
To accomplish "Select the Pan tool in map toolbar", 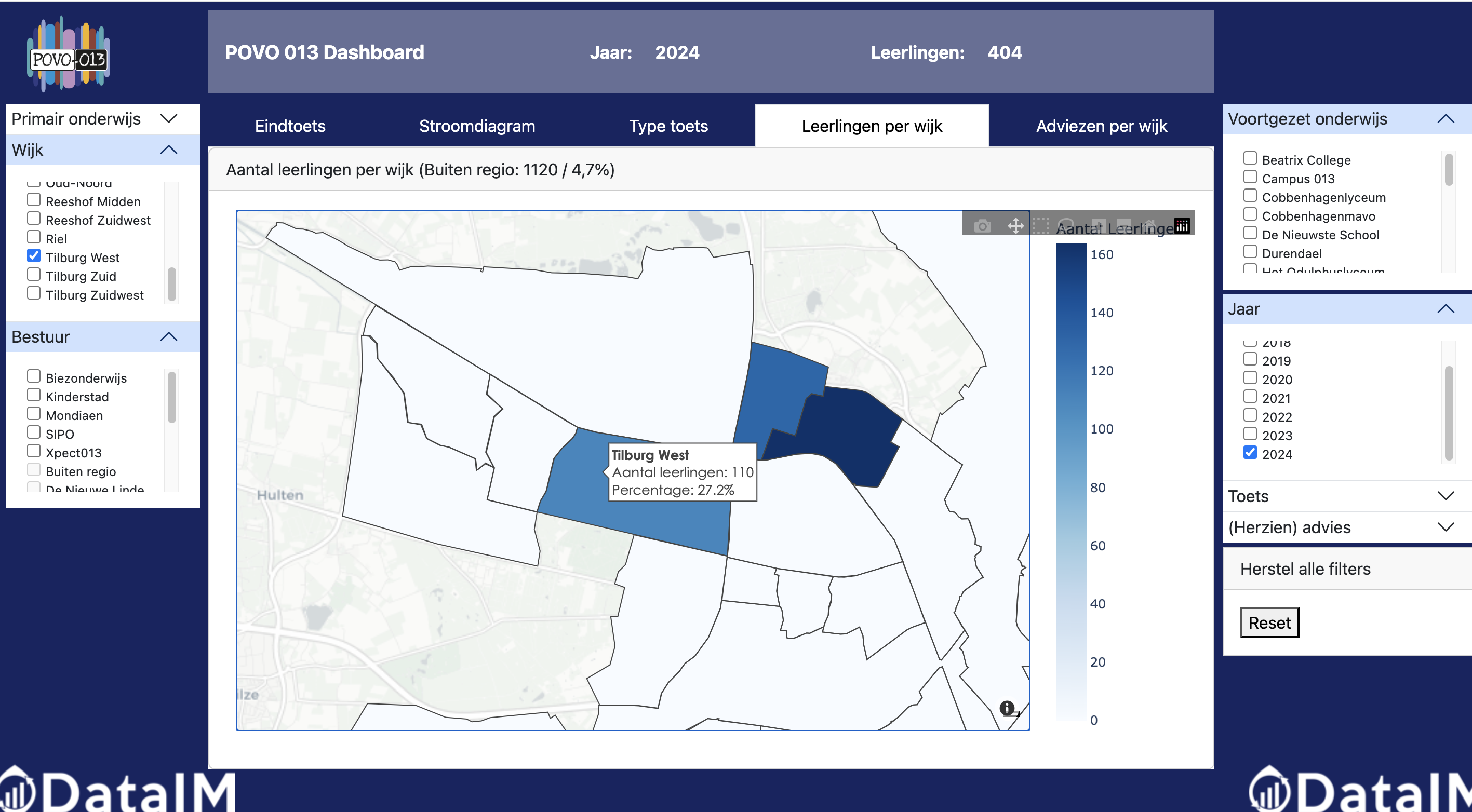I will coord(1015,226).
